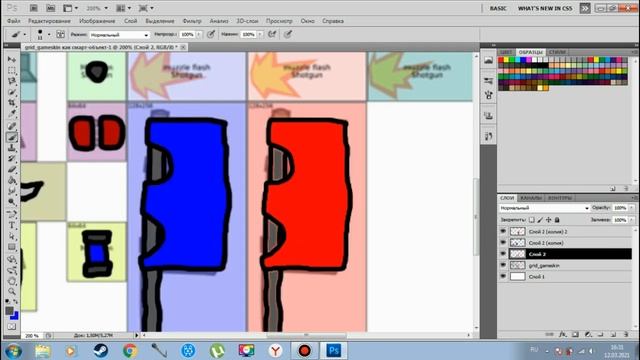Hide the Слой 1 layer
Screen dimensions: 640x360
click(503, 276)
